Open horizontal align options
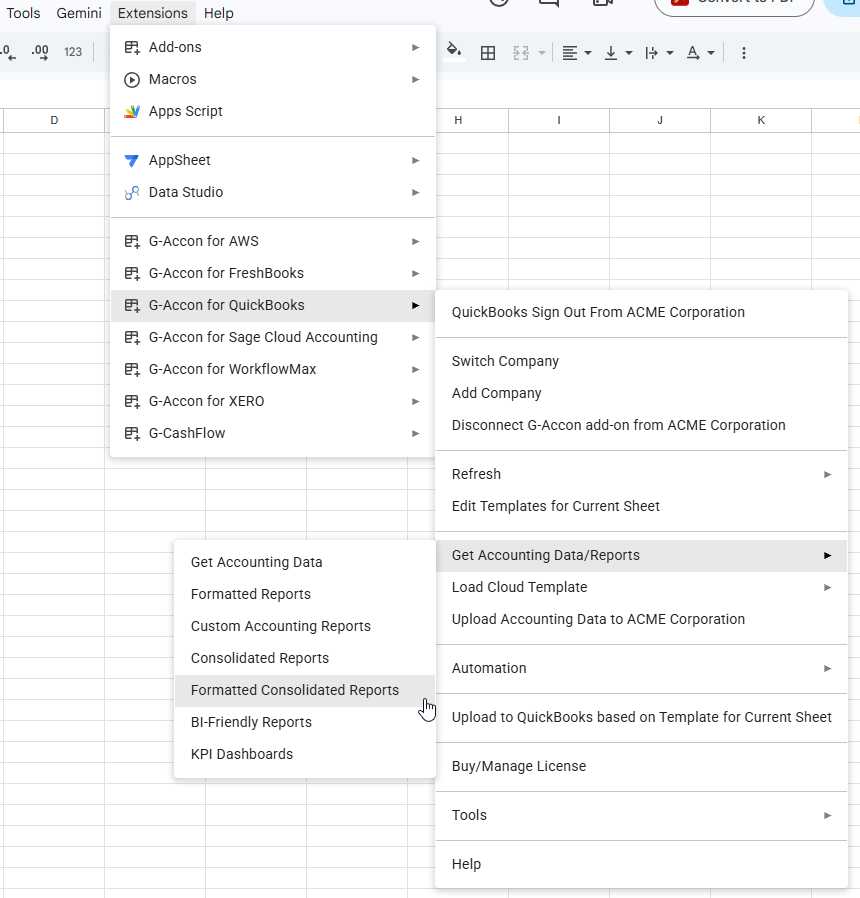860x898 pixels. [x=577, y=53]
